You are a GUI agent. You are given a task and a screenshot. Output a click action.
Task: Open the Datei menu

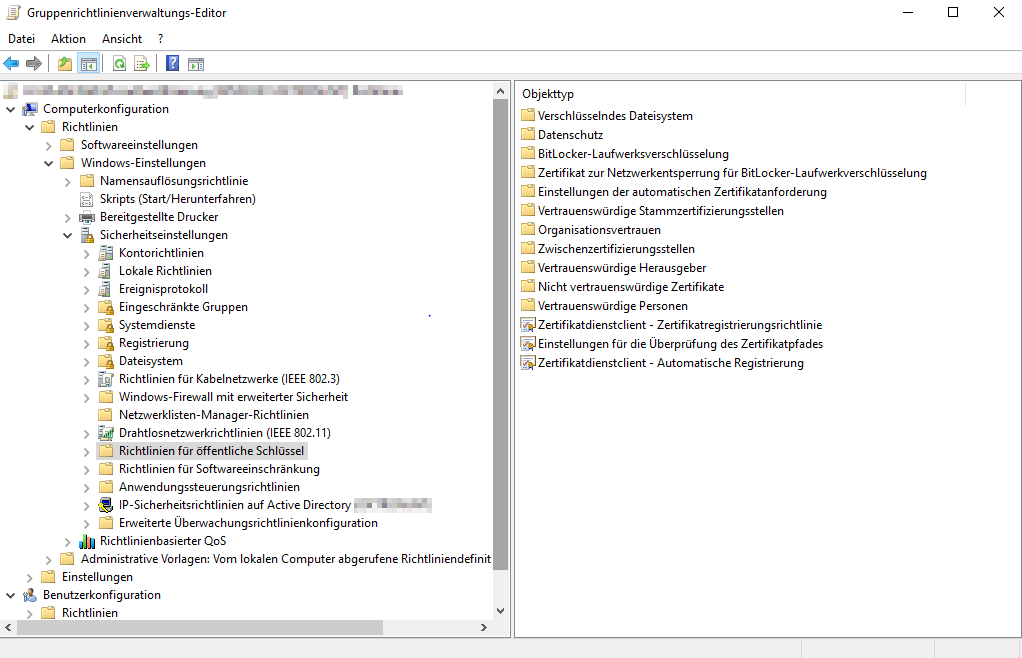click(21, 38)
